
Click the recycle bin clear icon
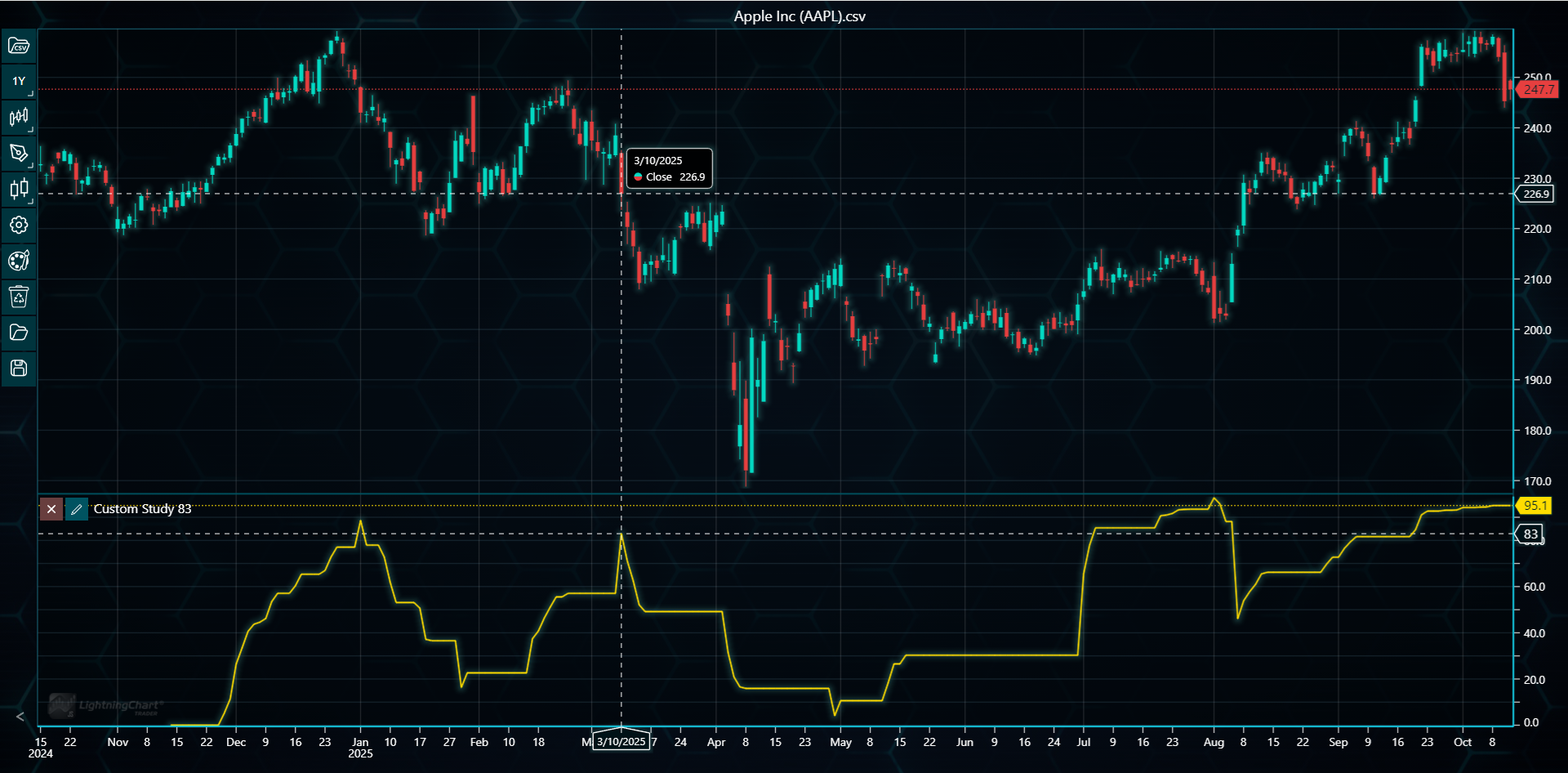[19, 297]
